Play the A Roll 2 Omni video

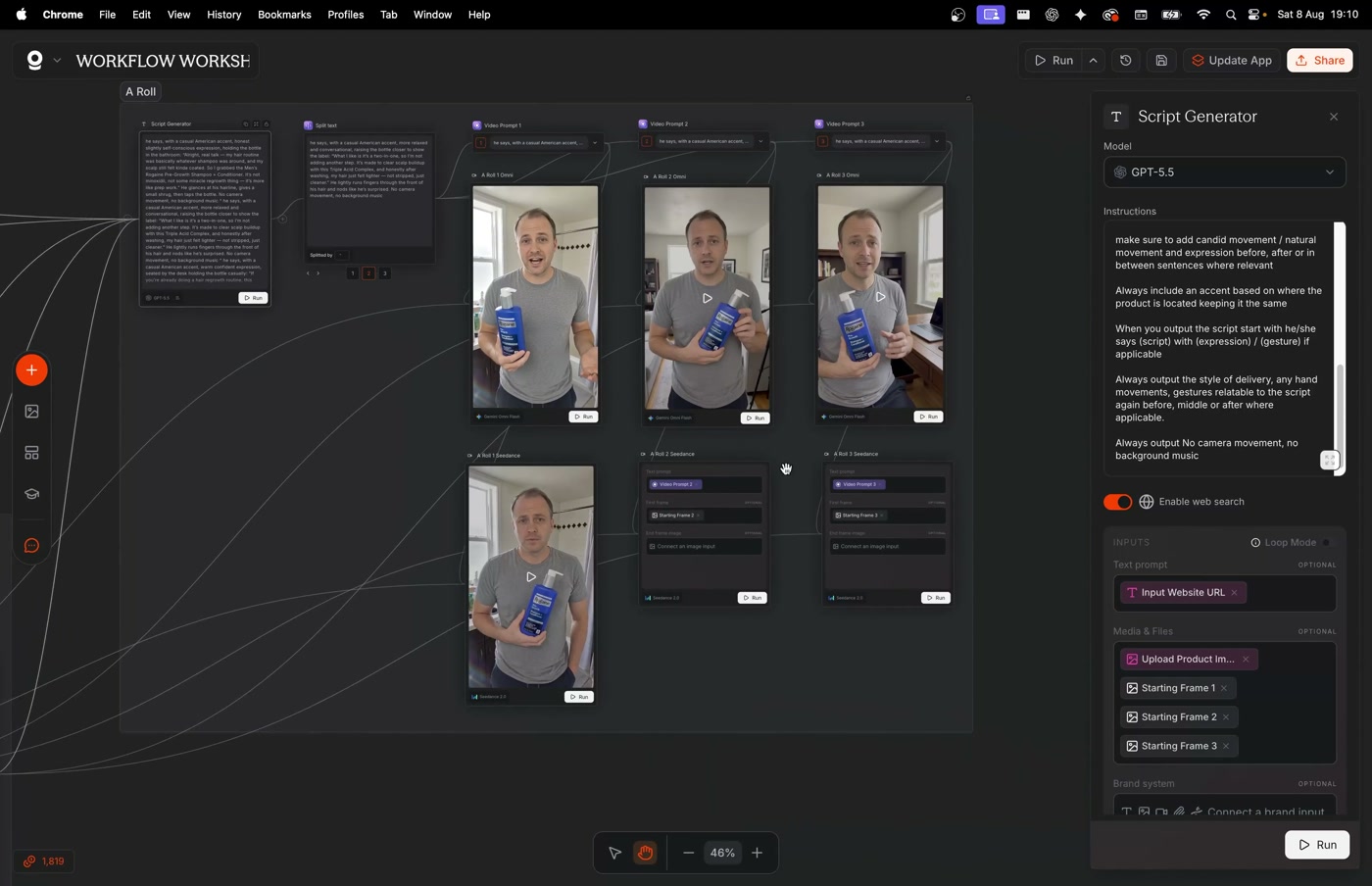coord(707,298)
